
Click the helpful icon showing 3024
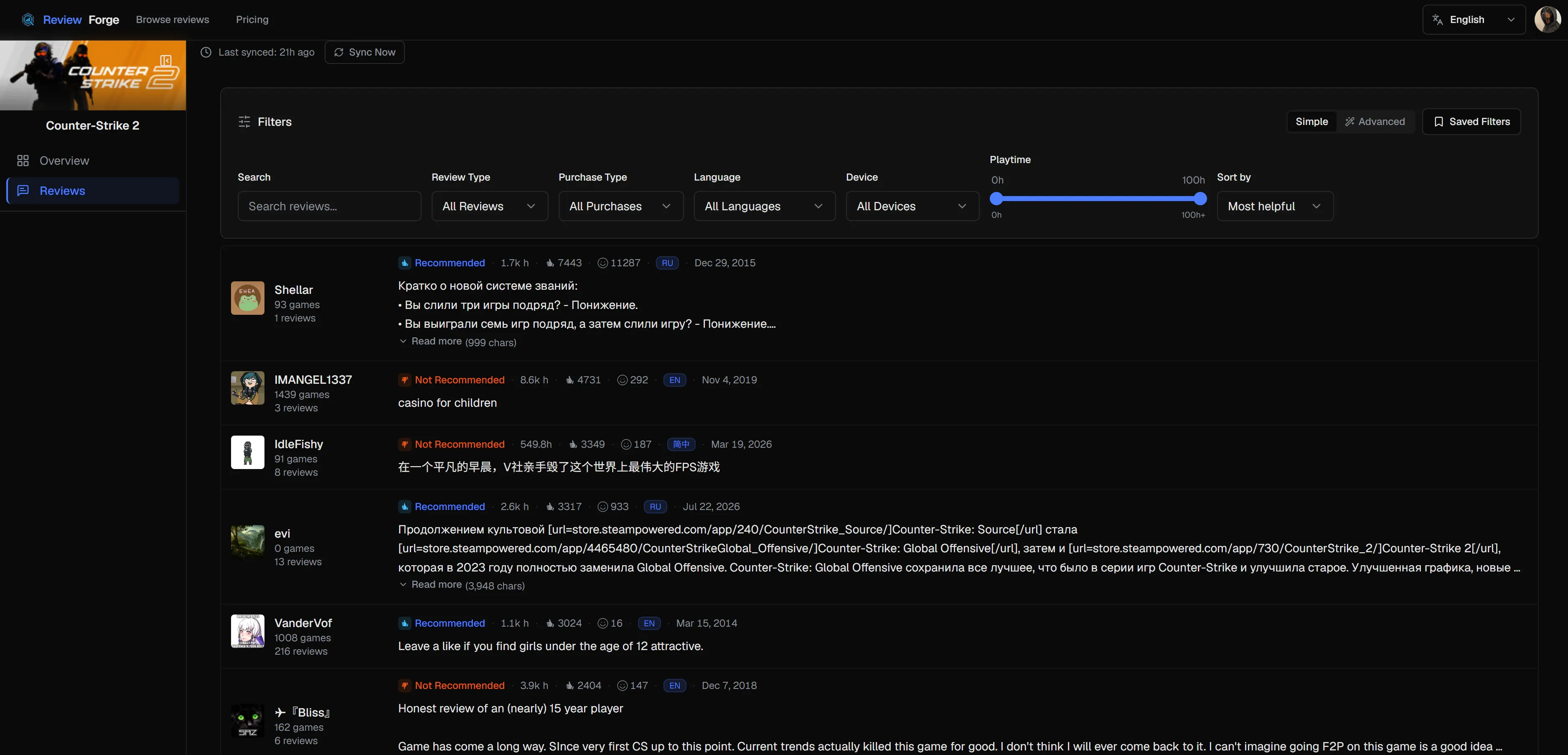(x=550, y=623)
